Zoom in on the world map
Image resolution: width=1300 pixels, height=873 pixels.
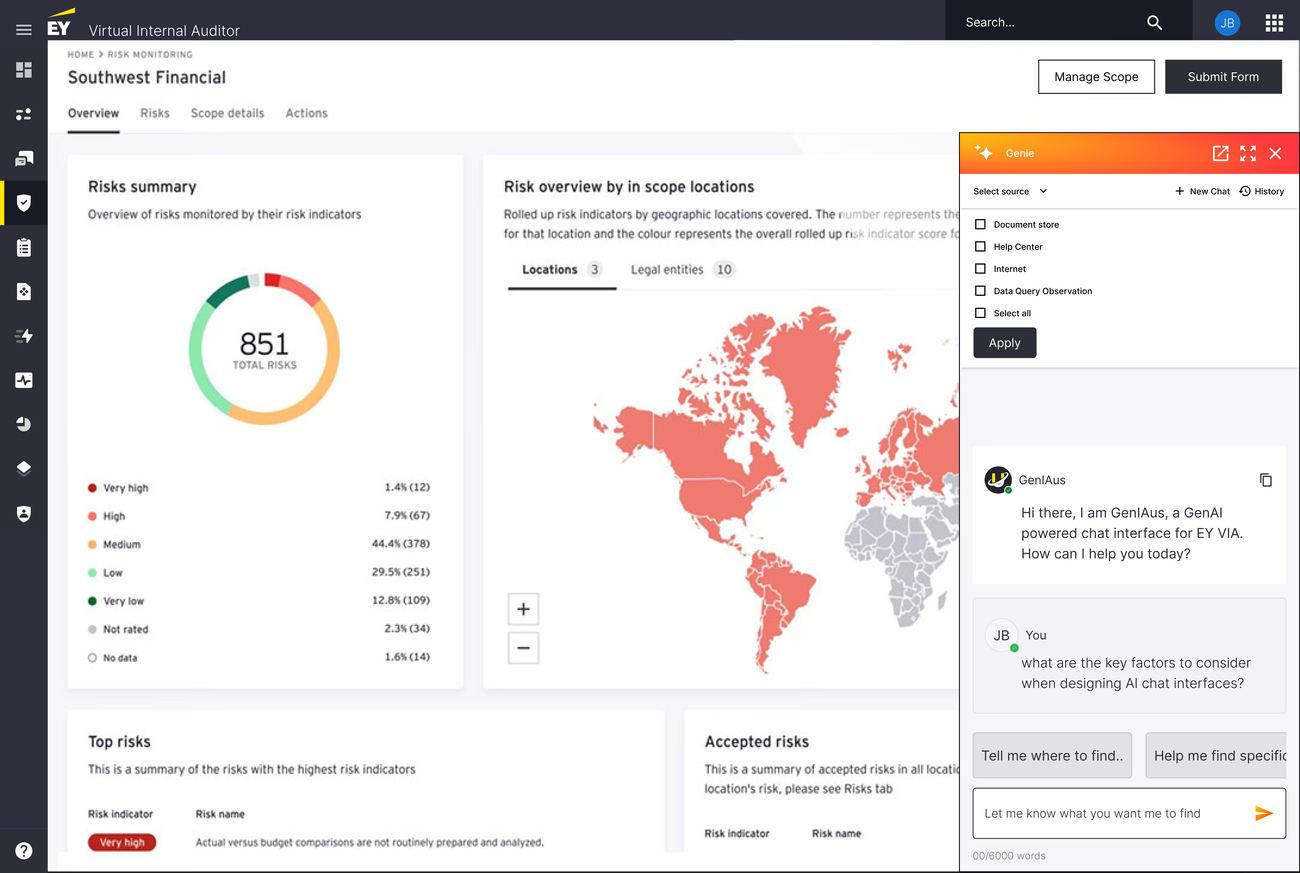click(523, 609)
